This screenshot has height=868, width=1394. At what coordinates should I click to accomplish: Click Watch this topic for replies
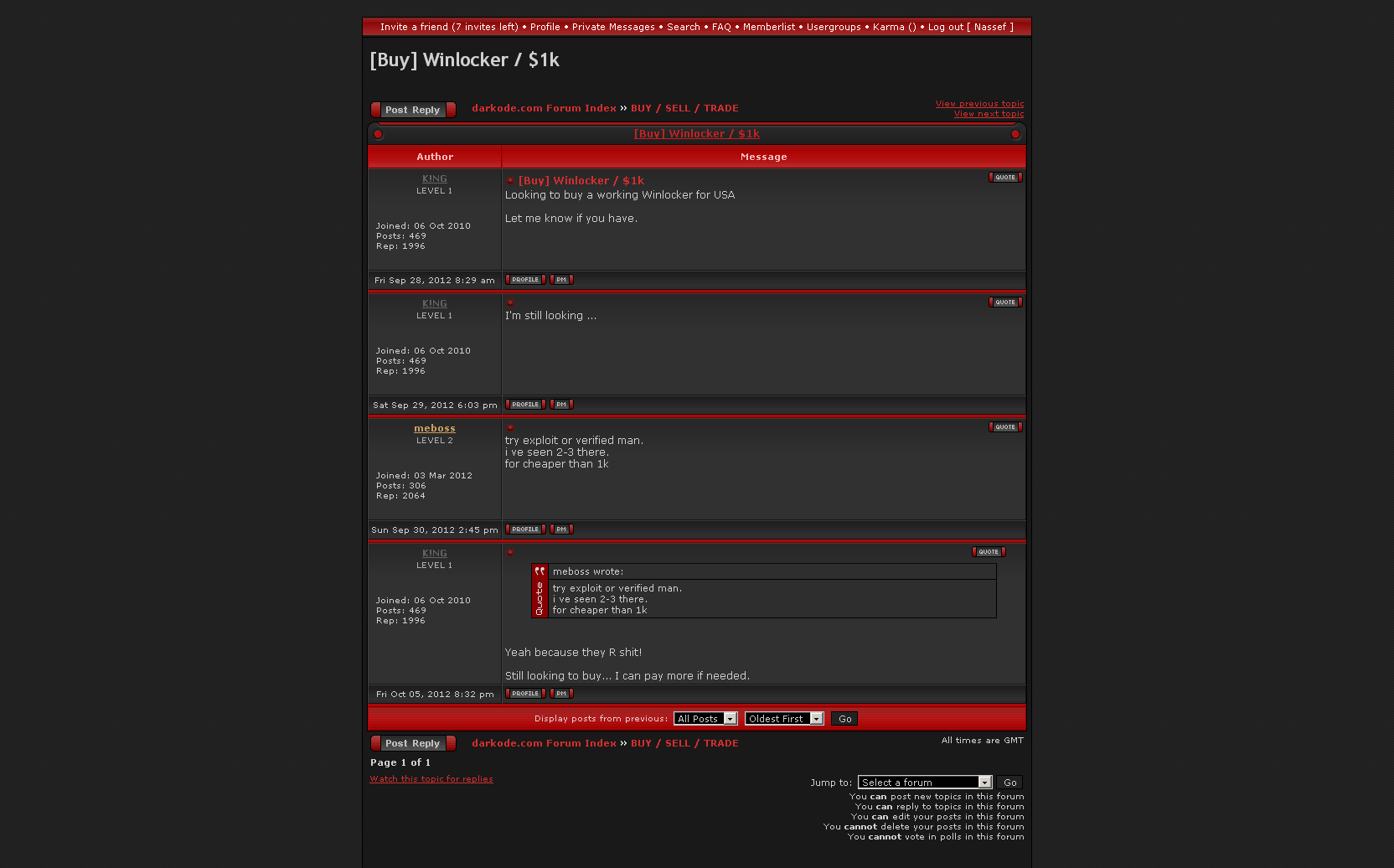coord(431,779)
